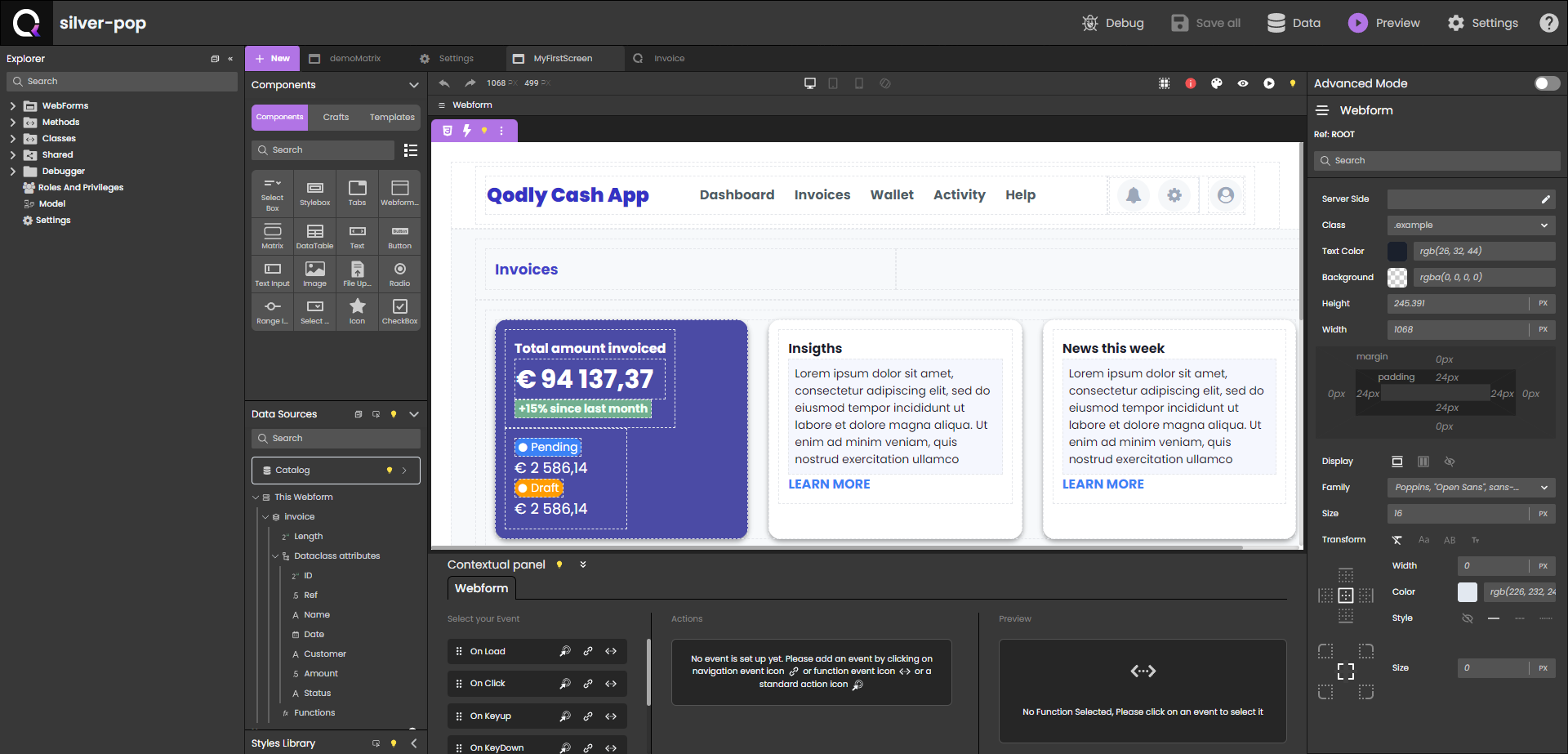This screenshot has width=1568, height=754.
Task: Click the Text Color swatch
Action: [x=1397, y=252]
